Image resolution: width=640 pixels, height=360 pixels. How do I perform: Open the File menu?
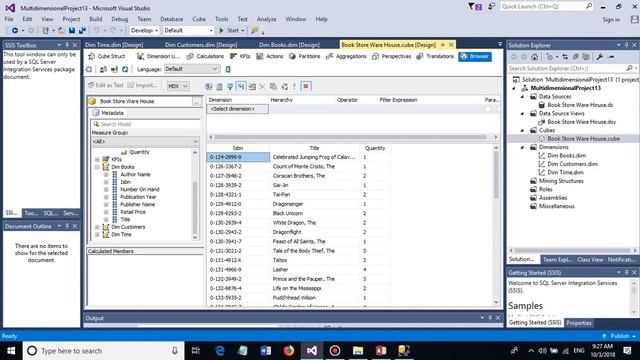coord(9,19)
